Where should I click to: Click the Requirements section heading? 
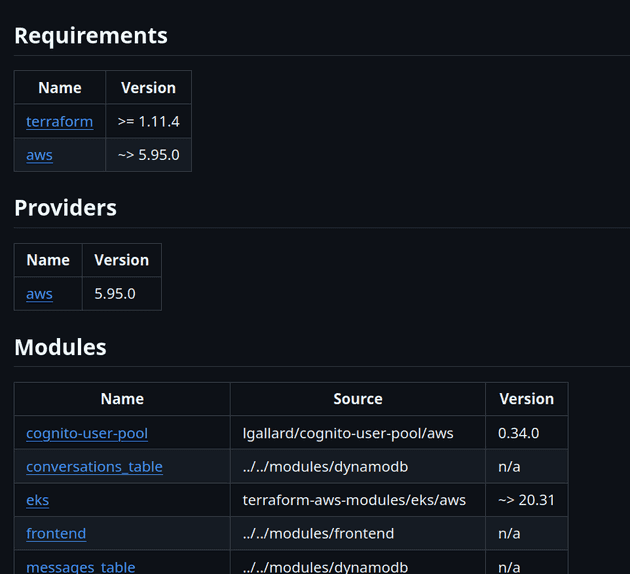(x=91, y=36)
